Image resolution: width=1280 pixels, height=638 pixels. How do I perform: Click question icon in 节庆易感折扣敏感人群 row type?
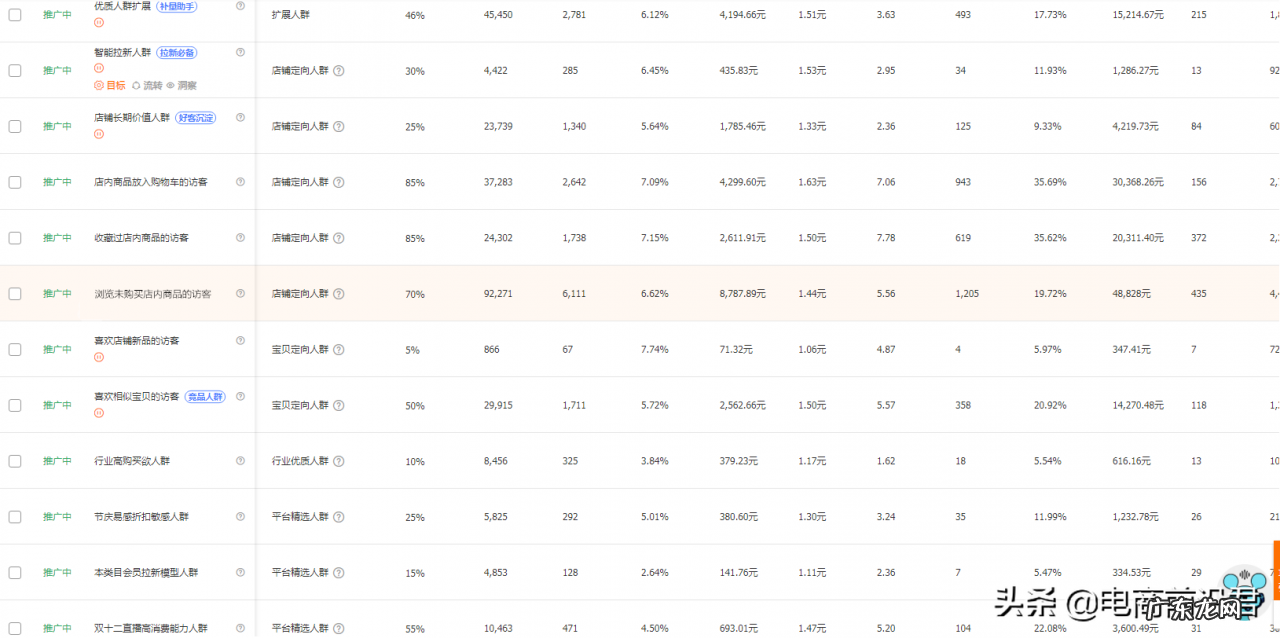pos(339,517)
